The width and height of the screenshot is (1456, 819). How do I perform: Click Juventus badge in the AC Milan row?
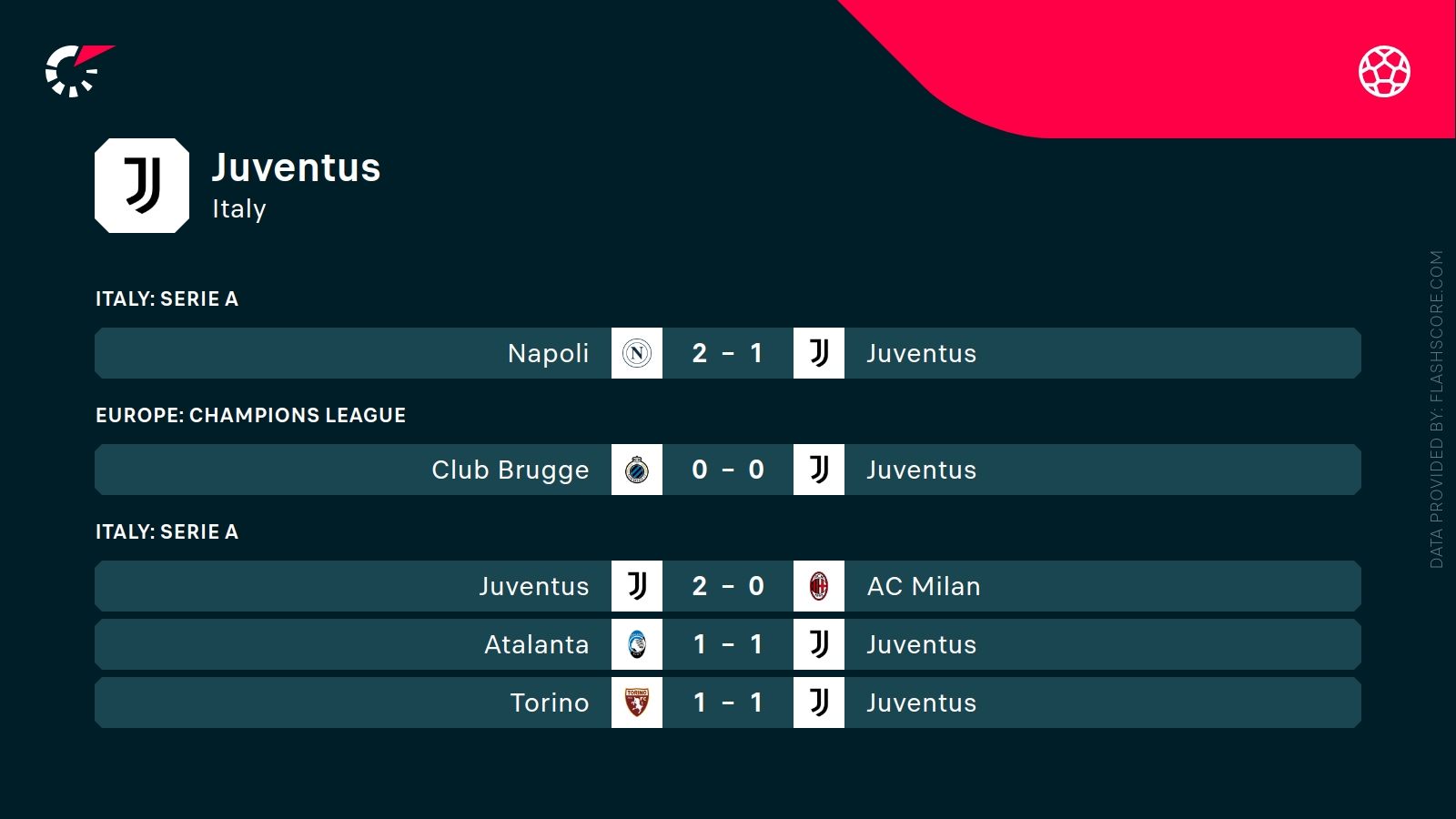coord(637,586)
